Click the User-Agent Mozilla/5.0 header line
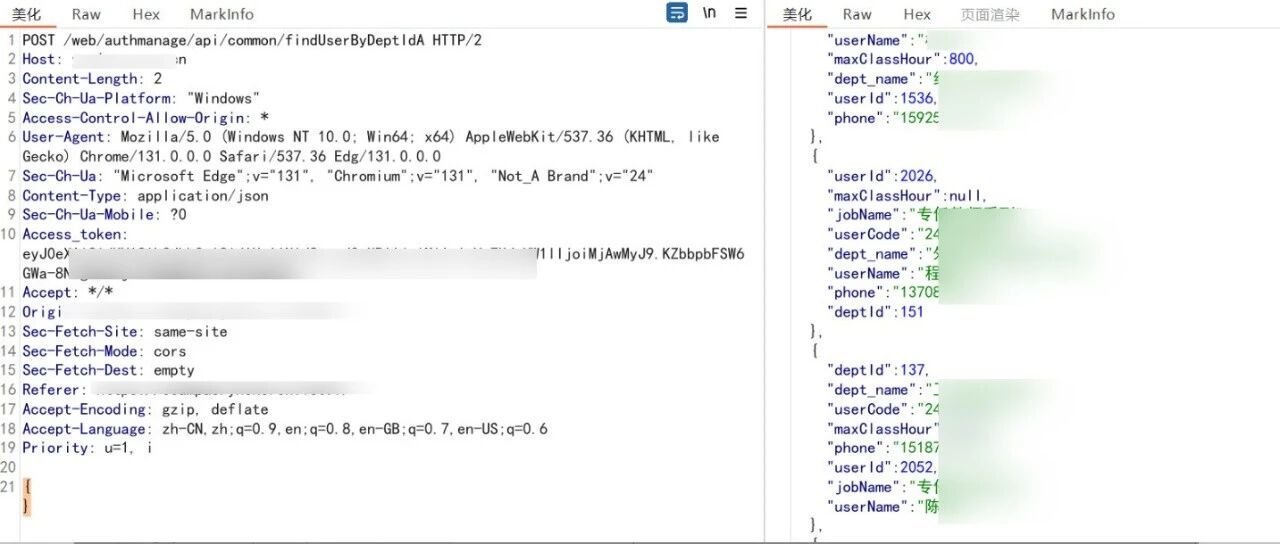 point(371,147)
